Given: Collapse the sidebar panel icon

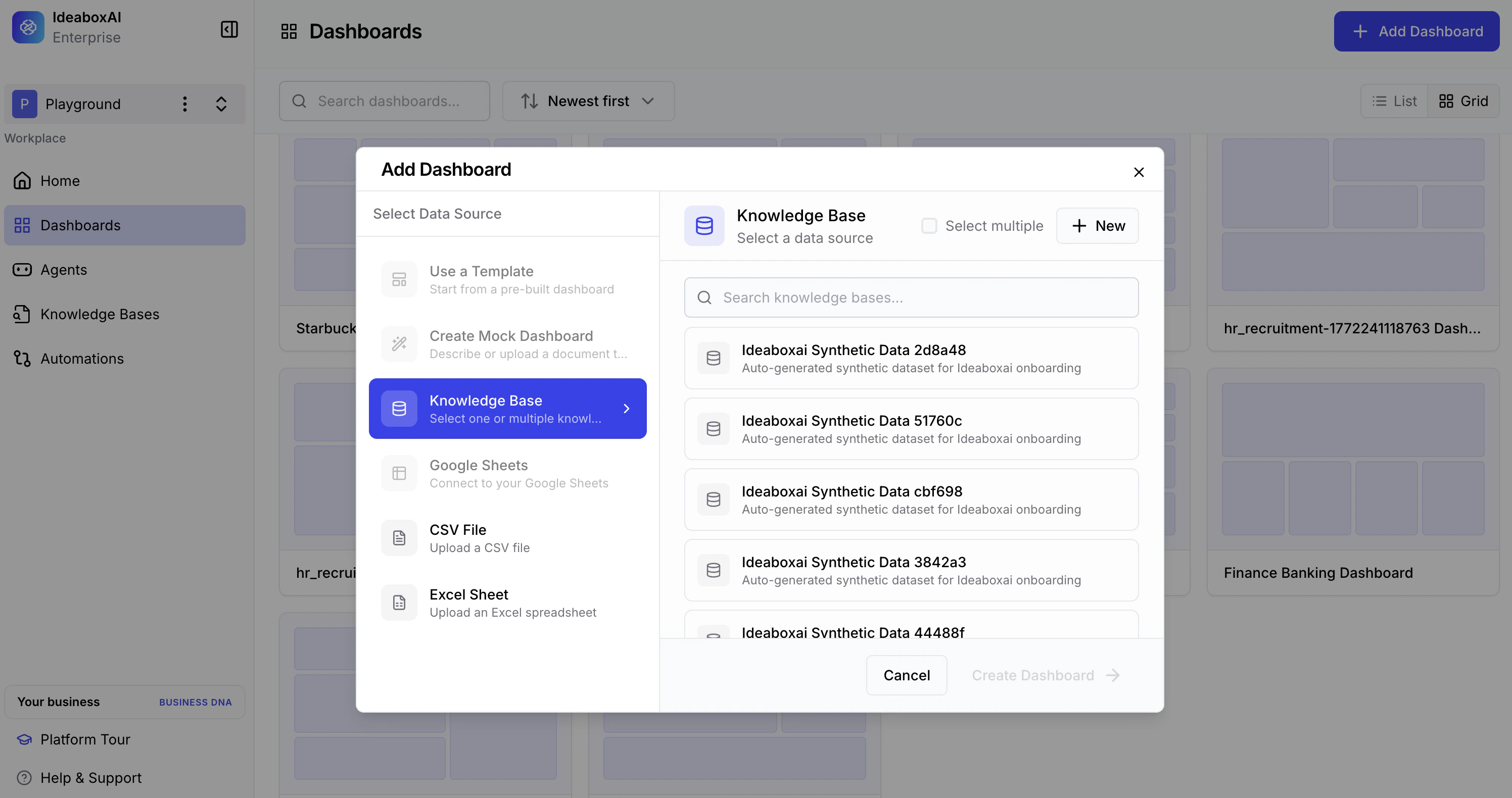Looking at the screenshot, I should pos(229,29).
